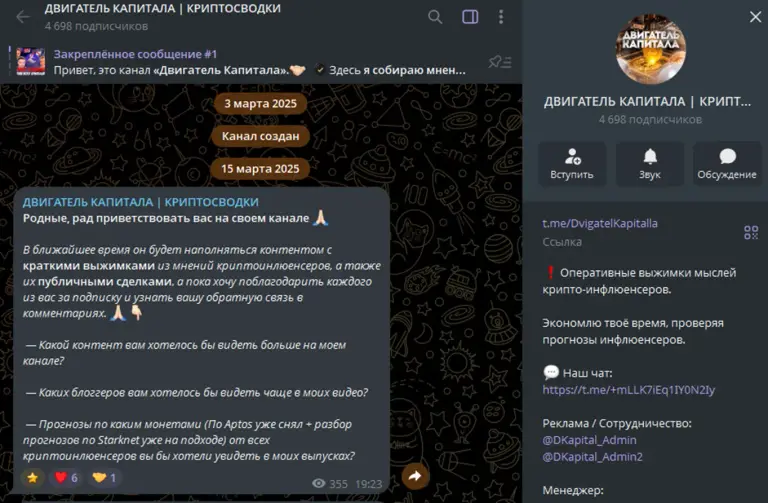768x503 pixels.
Task: Click the Менеджер: label
Action: [x=573, y=490]
